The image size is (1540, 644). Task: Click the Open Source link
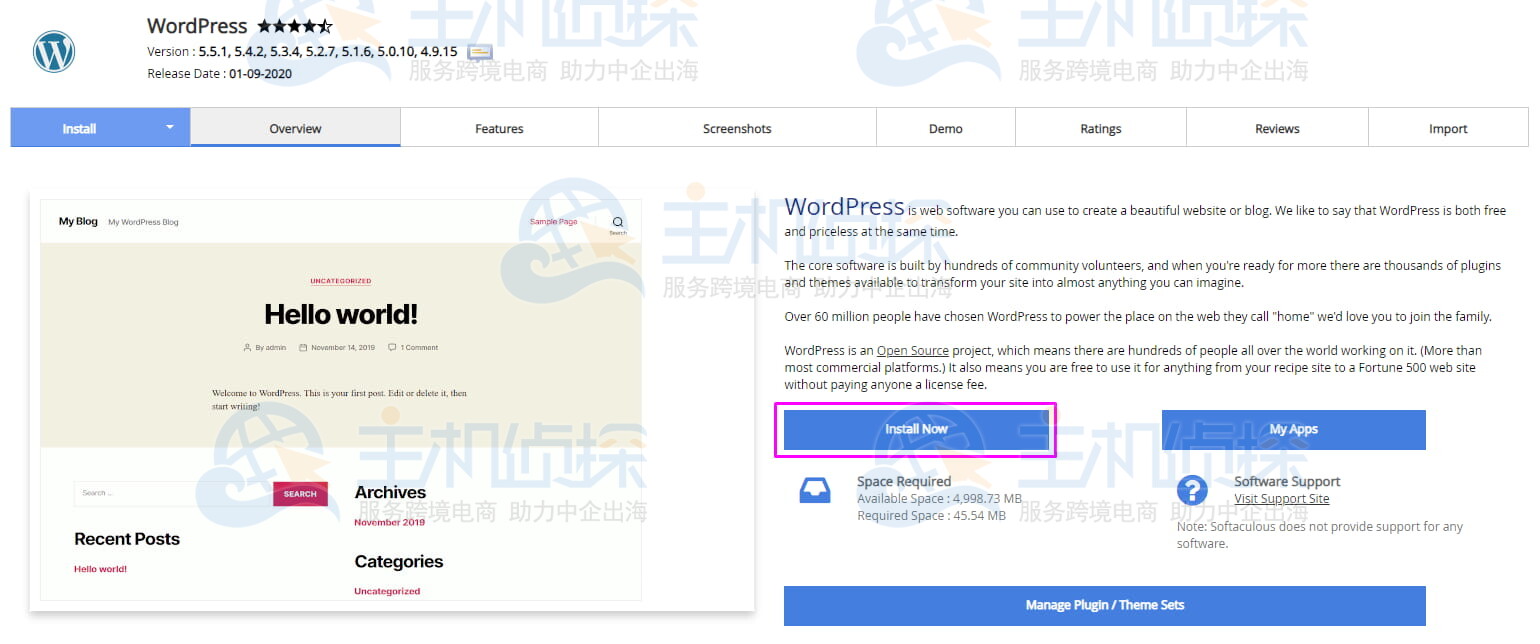pos(912,350)
